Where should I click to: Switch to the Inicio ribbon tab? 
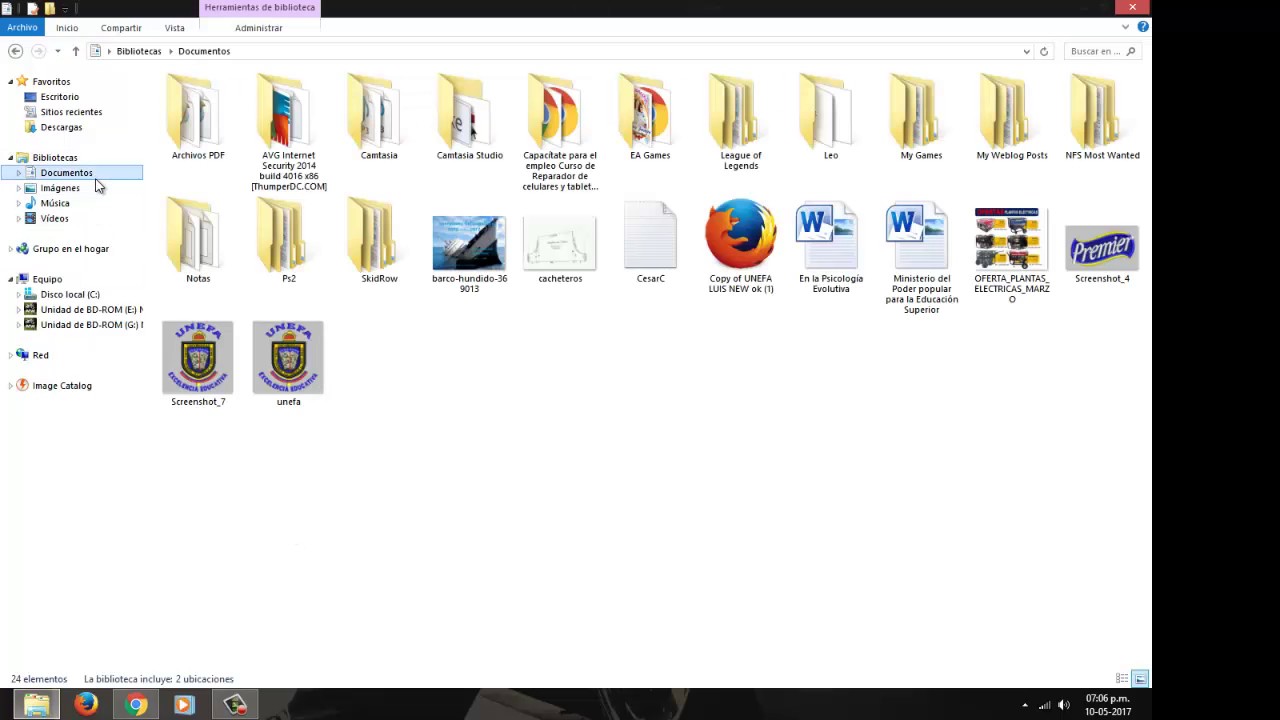coord(67,28)
